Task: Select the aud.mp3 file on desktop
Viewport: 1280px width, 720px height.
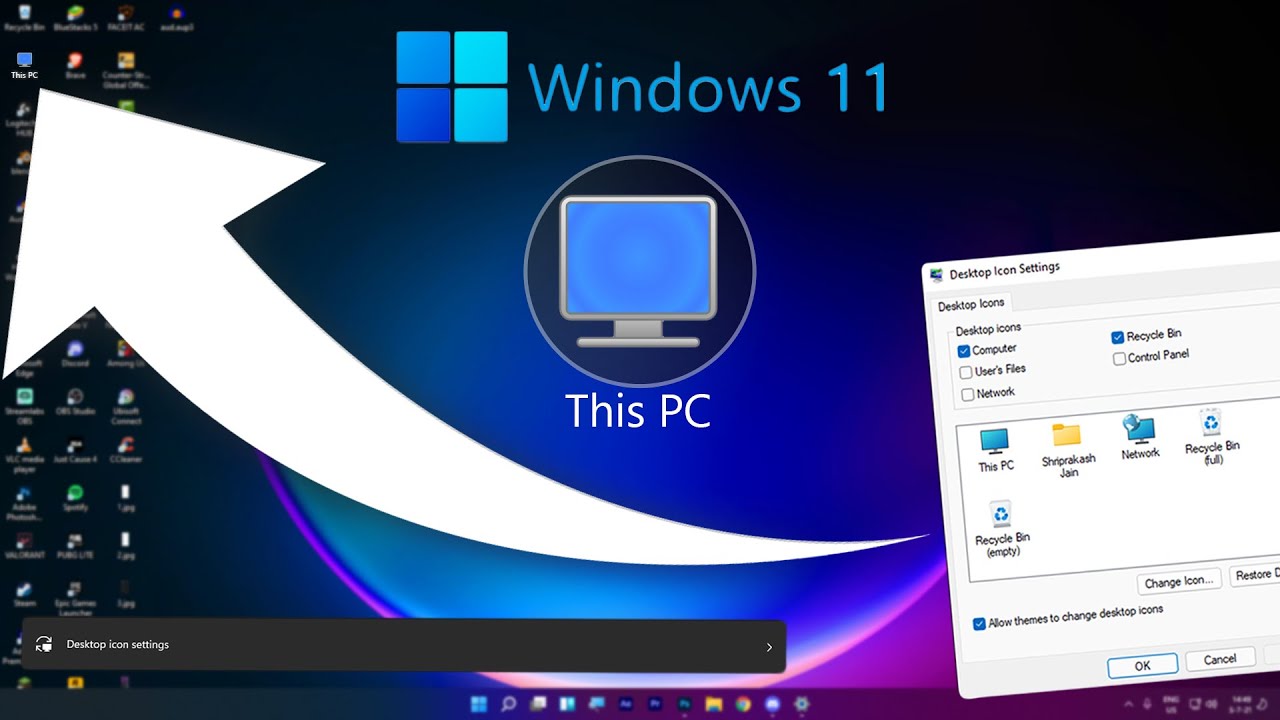Action: [x=176, y=18]
